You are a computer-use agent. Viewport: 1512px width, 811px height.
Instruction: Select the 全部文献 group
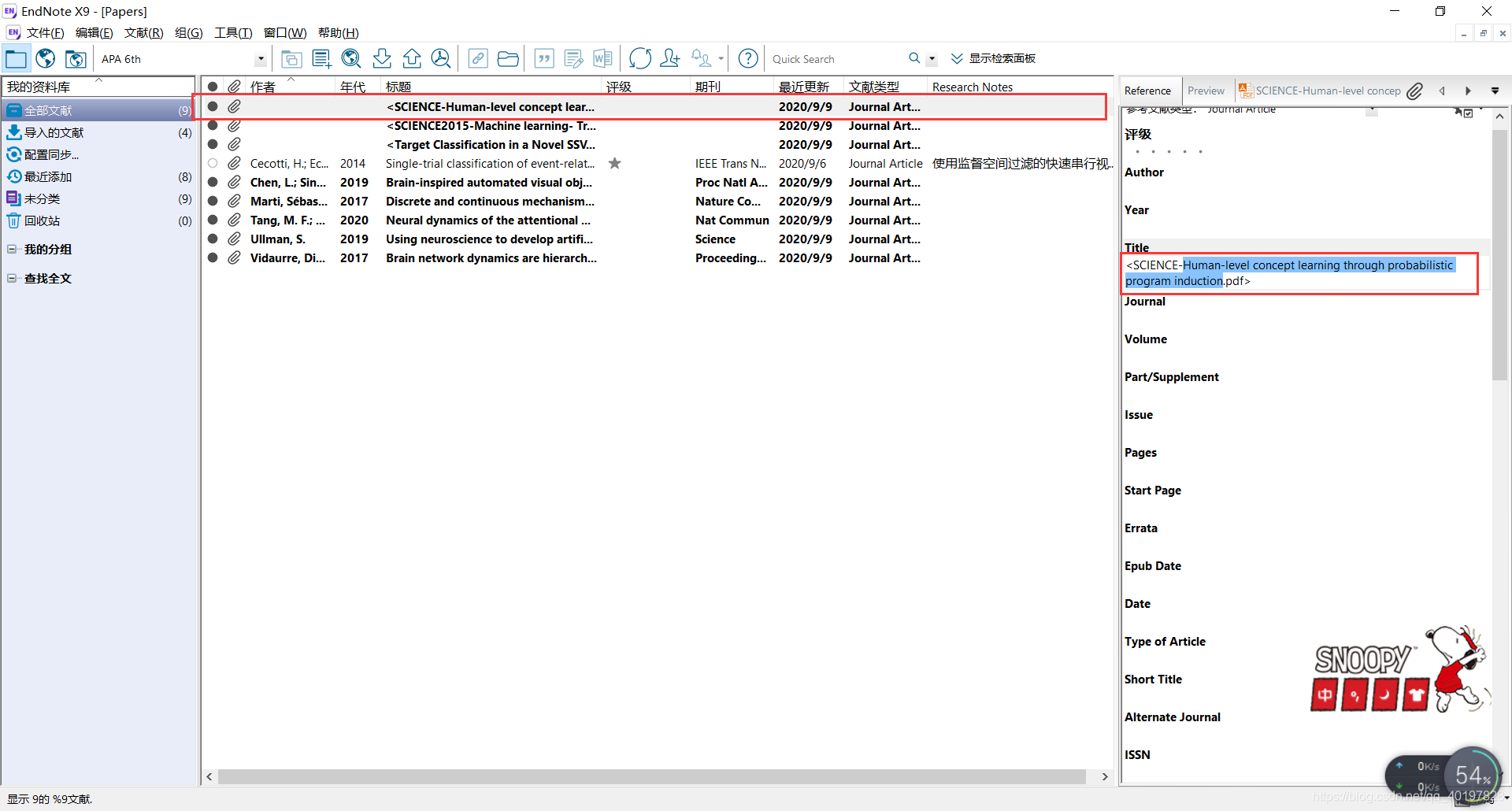98,110
